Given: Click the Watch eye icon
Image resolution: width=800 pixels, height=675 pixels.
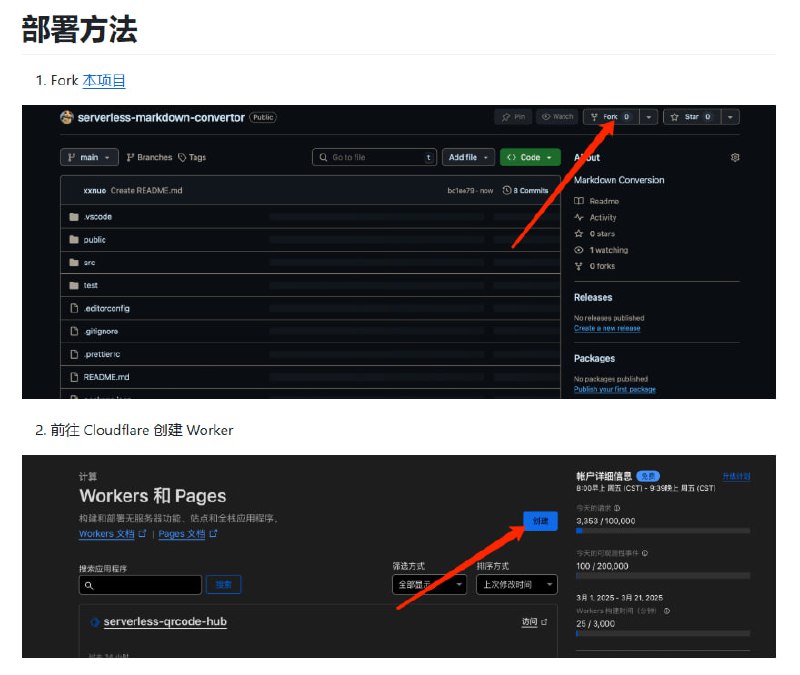Looking at the screenshot, I should click(546, 116).
